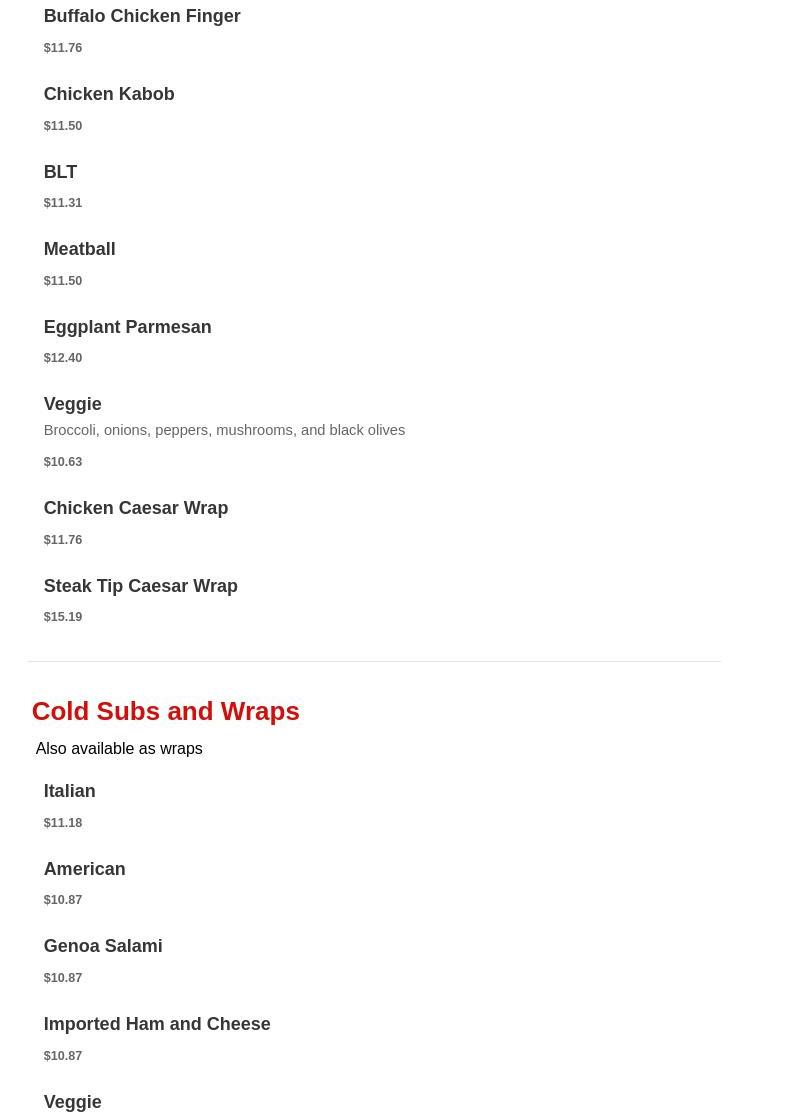Click the Also available as wraps note

[118, 749]
